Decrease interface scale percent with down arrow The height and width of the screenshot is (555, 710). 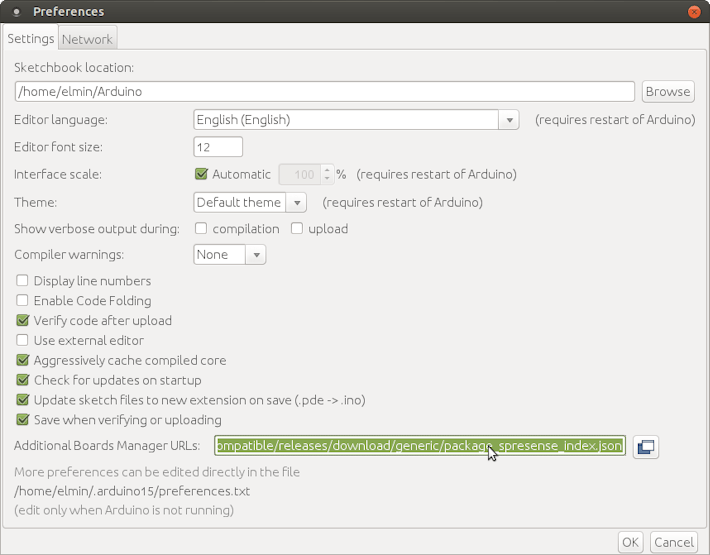(x=327, y=179)
